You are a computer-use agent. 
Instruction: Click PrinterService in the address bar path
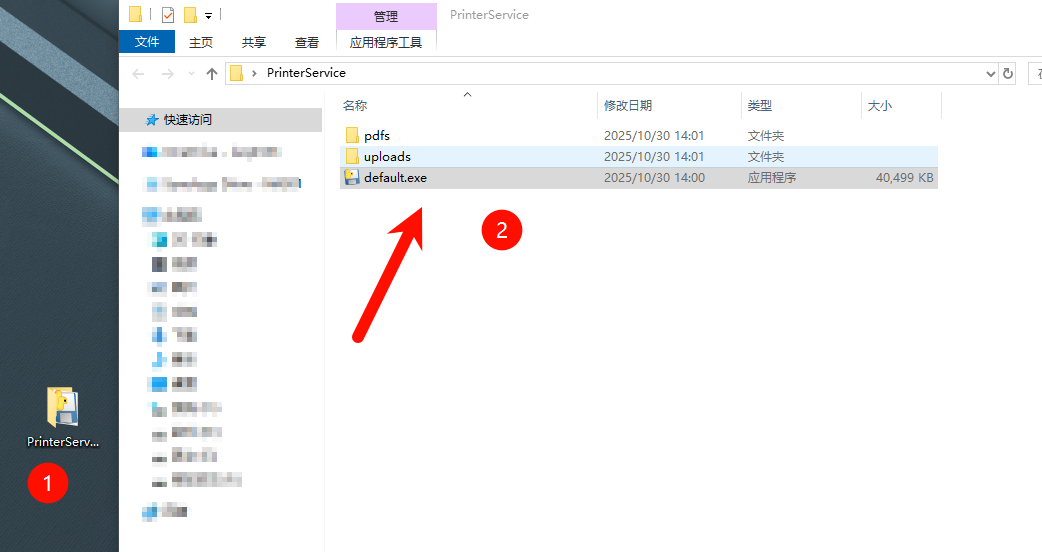pos(306,73)
